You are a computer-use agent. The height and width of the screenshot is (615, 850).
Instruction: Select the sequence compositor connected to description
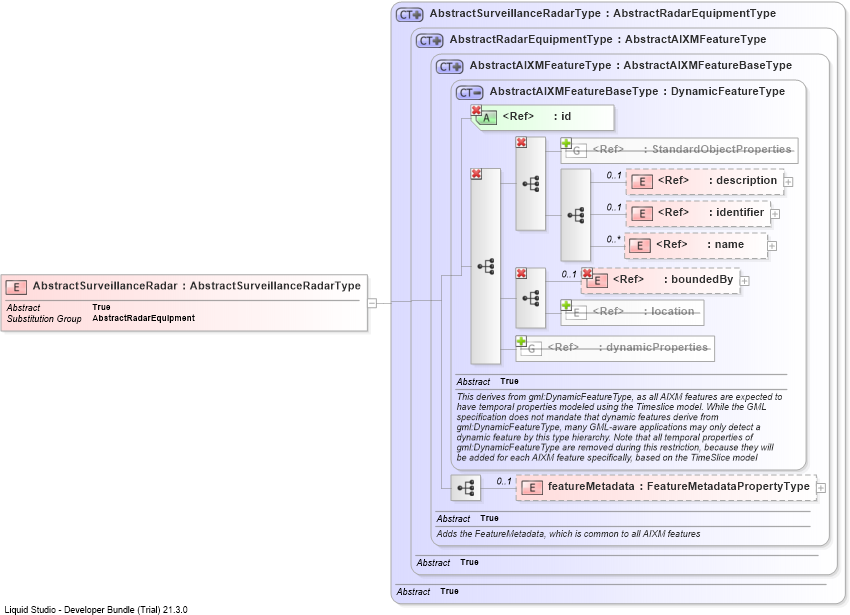[575, 215]
